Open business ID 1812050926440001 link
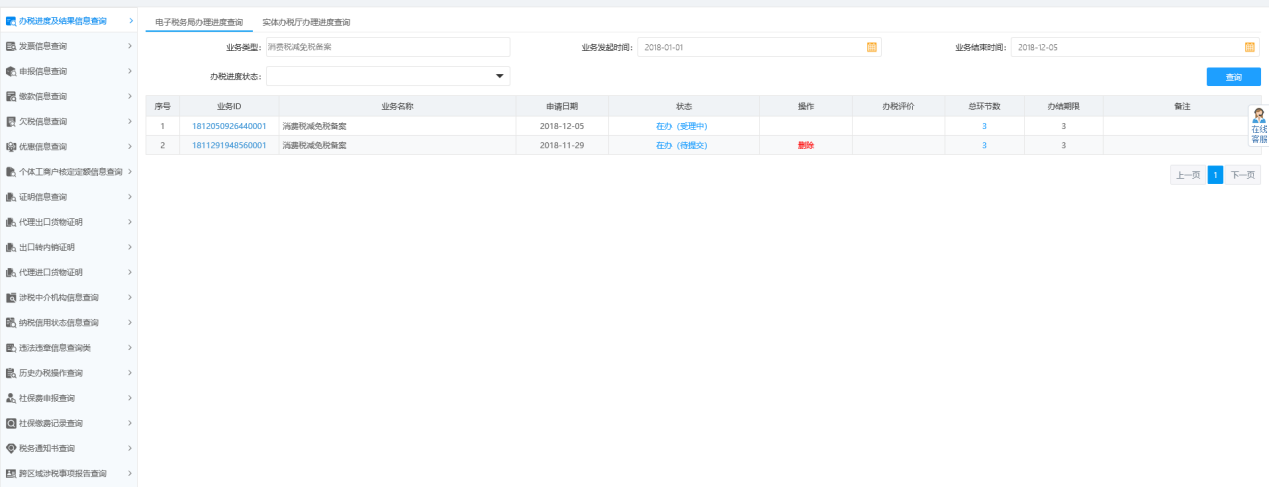The image size is (1269, 487). 229,126
